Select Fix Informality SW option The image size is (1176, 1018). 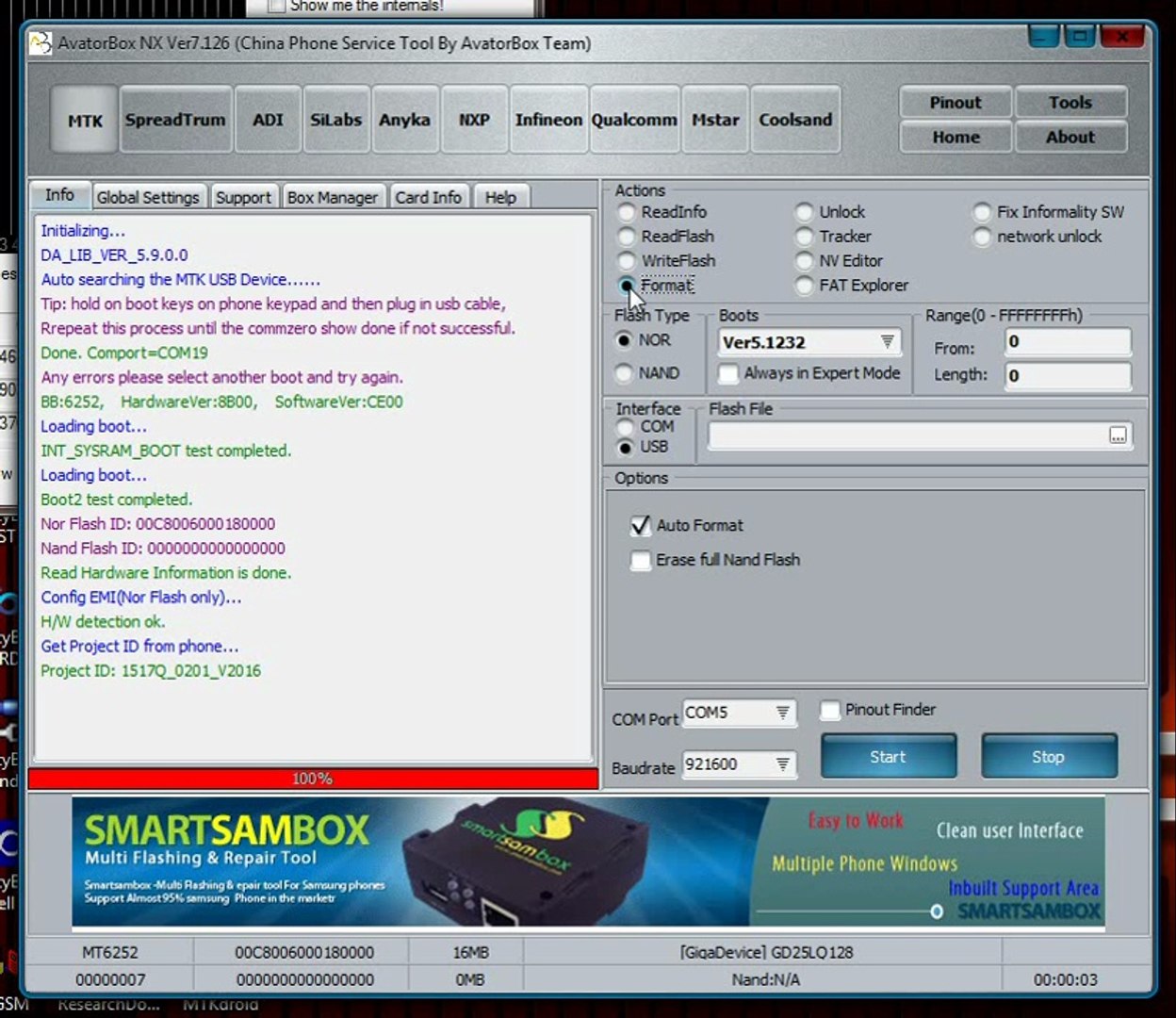coord(1050,212)
